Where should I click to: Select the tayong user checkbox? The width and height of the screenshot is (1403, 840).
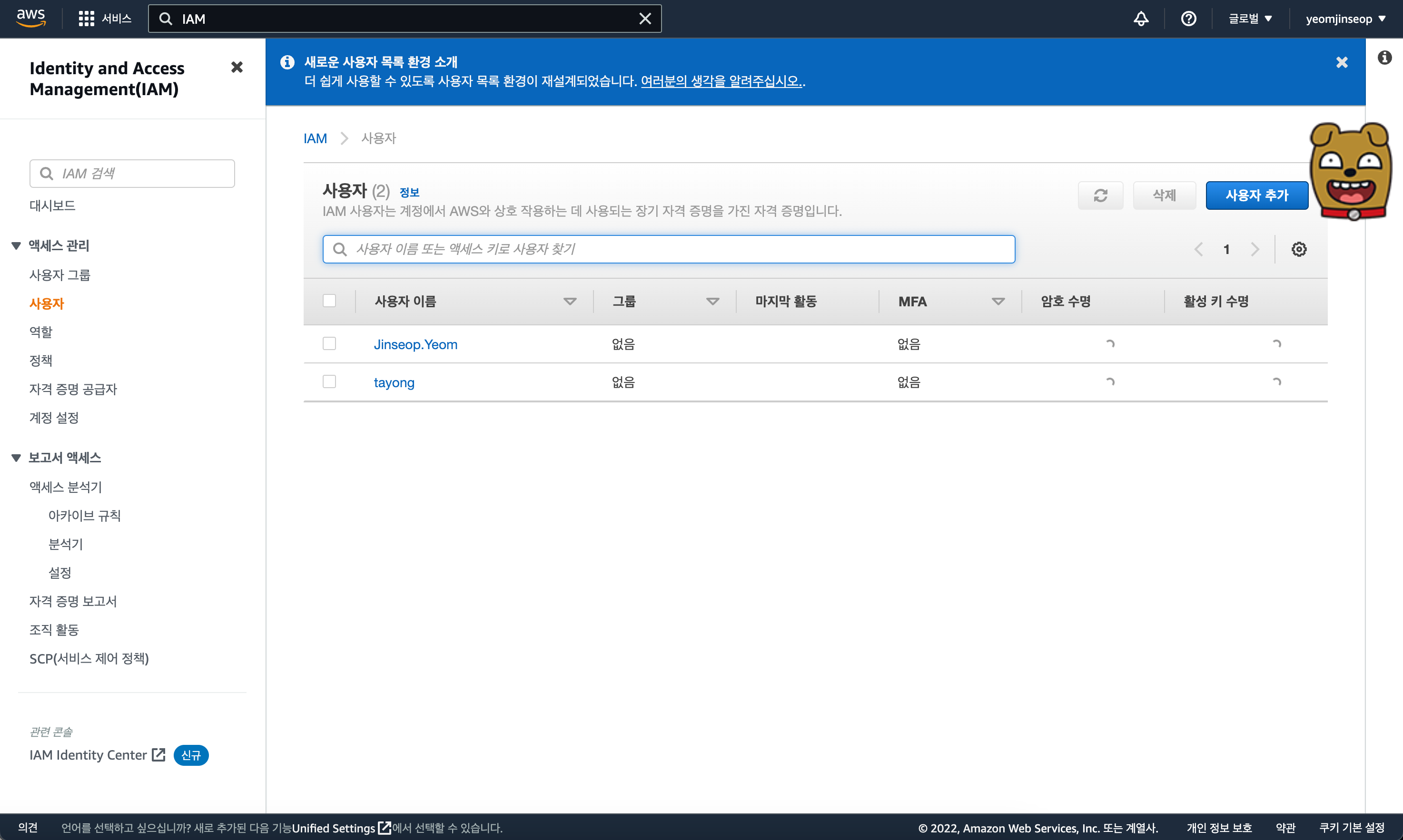click(329, 381)
